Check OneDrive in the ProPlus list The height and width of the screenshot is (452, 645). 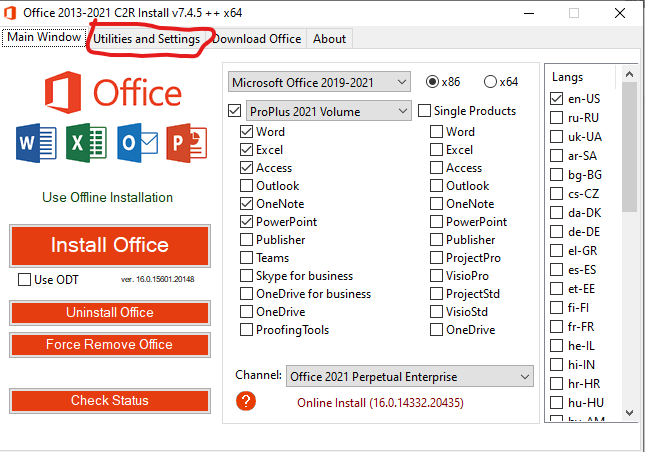(246, 312)
